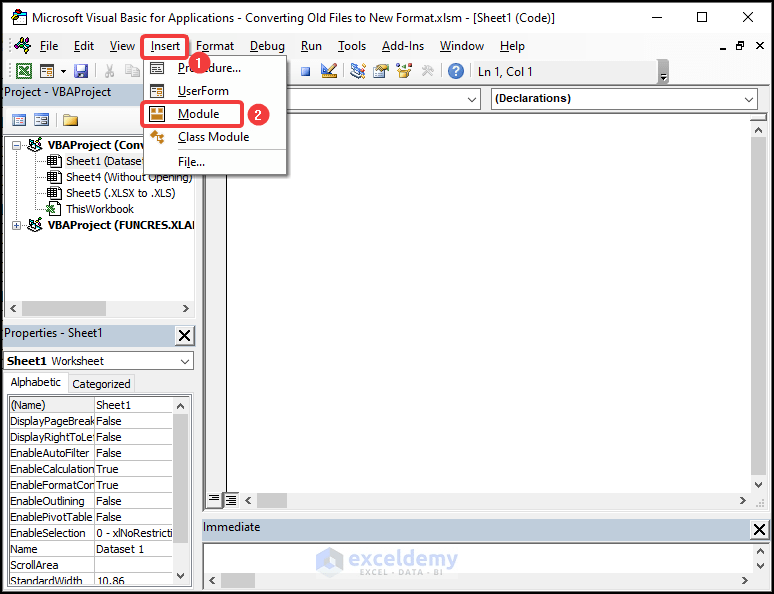Click the View Object icon in Project pane

[41, 120]
